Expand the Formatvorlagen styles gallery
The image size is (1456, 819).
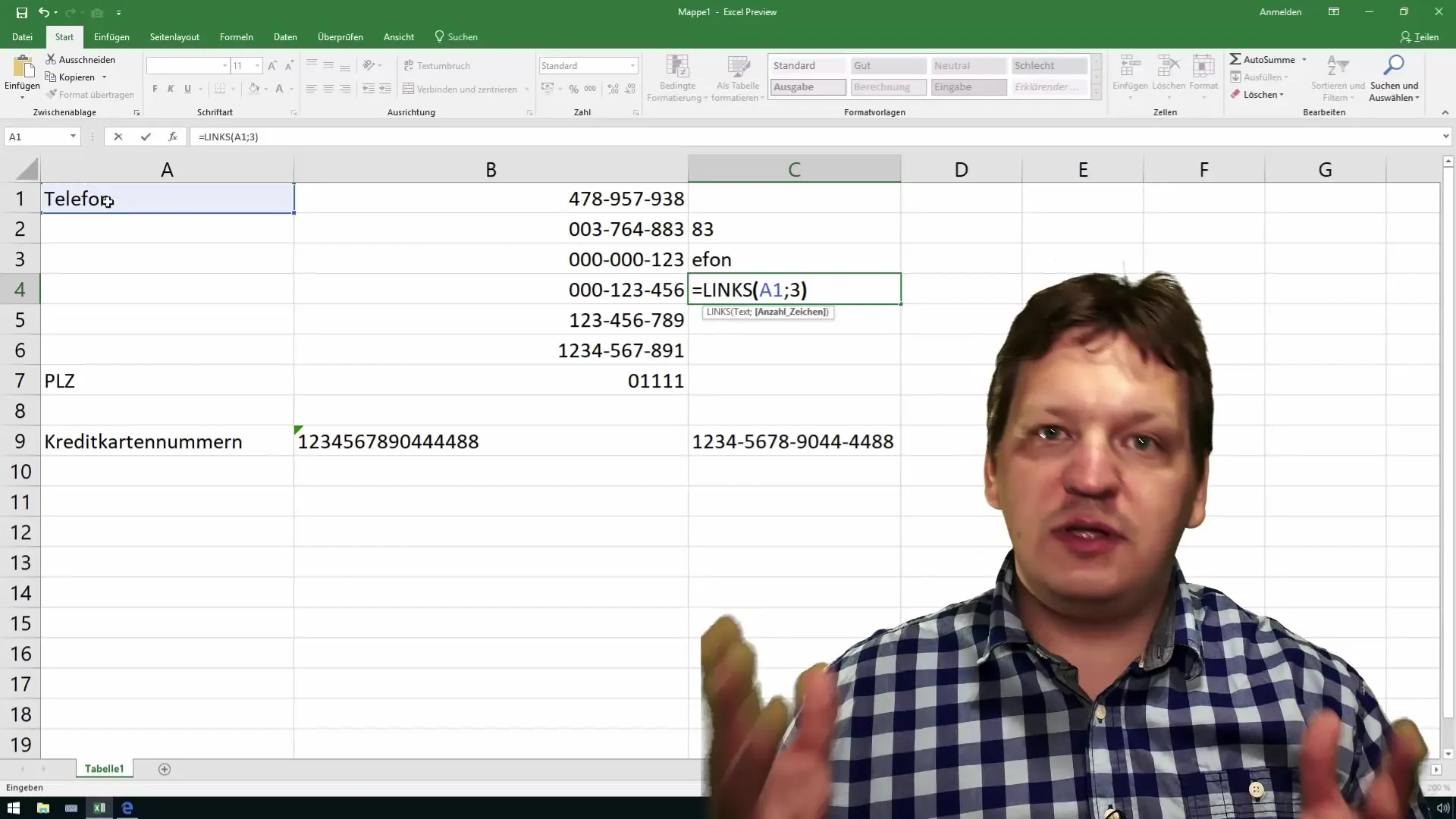1096,93
